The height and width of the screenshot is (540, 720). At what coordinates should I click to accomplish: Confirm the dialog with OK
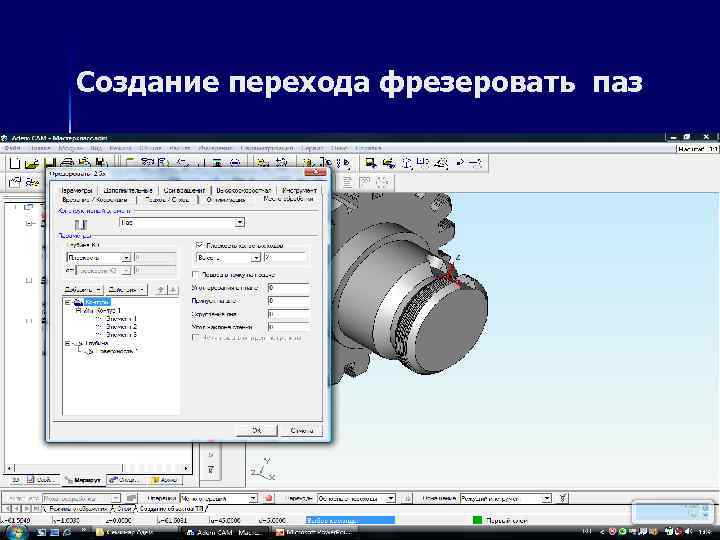pos(257,431)
